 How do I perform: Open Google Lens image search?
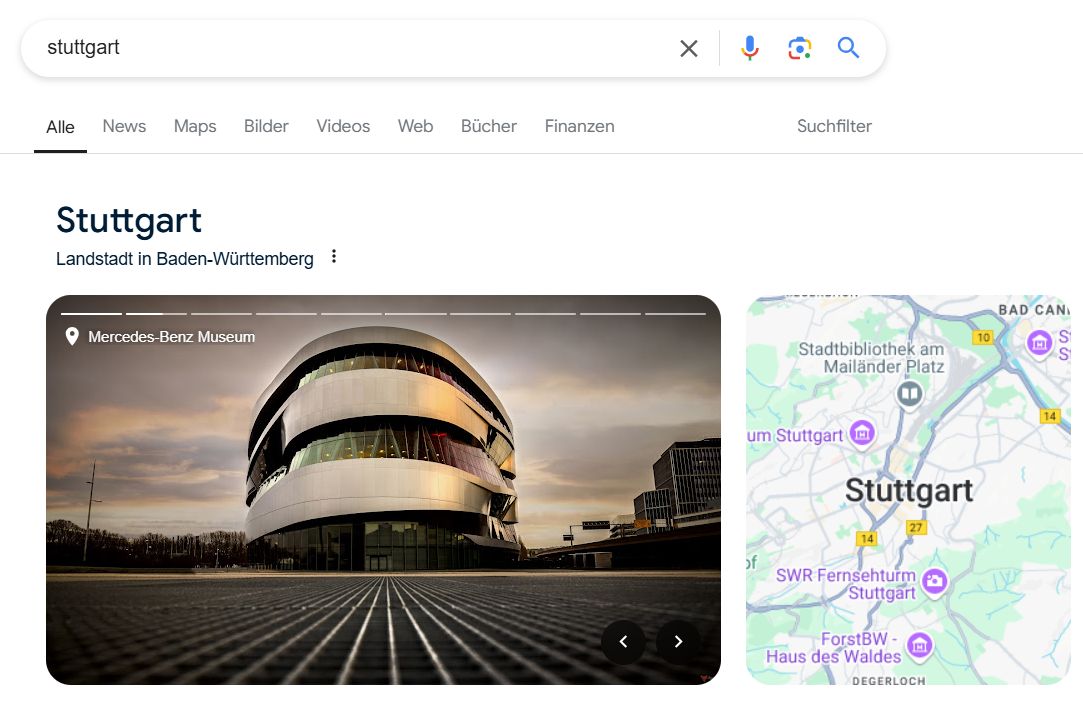coord(799,47)
